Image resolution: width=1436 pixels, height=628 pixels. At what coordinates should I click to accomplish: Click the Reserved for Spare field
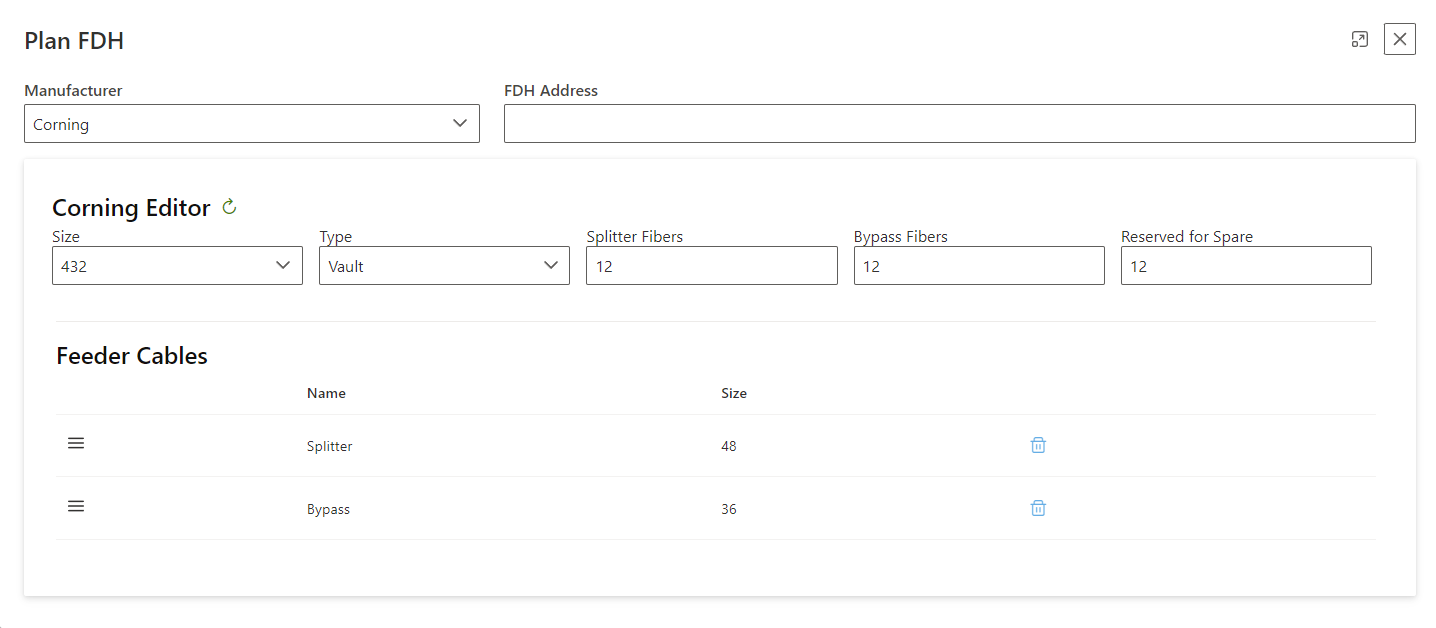click(1246, 266)
